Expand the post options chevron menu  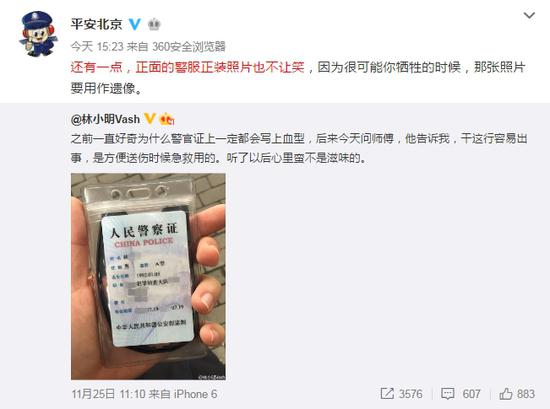[529, 15]
